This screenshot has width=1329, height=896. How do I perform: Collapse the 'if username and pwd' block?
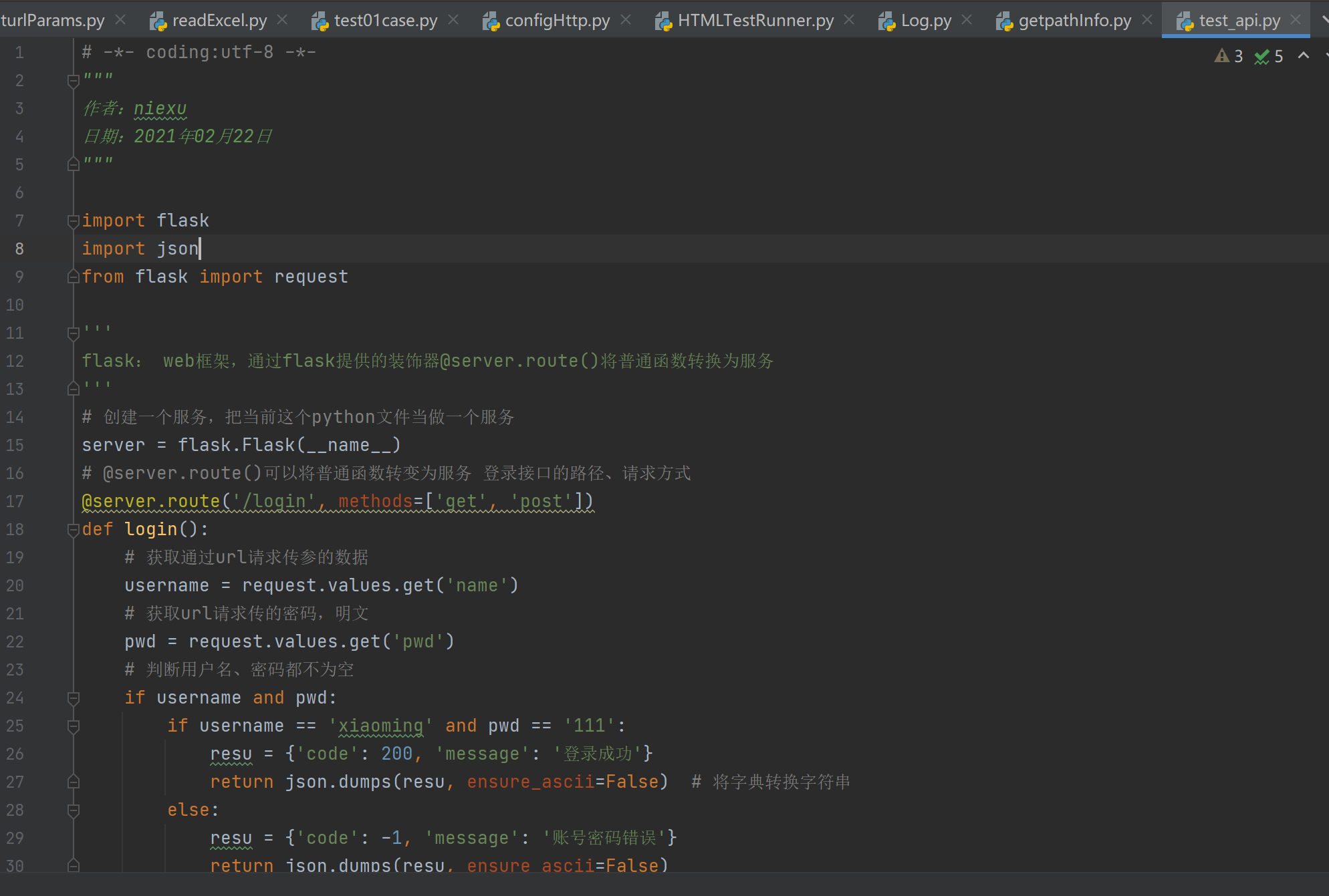pos(74,698)
